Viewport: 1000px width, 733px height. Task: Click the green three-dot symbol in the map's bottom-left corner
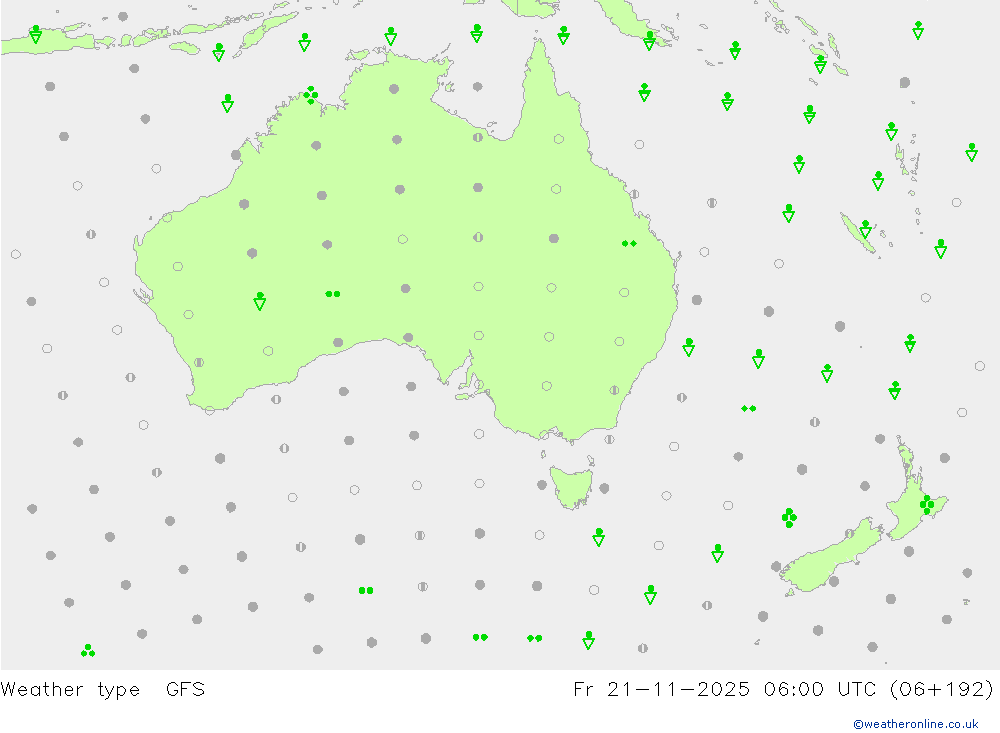(88, 651)
